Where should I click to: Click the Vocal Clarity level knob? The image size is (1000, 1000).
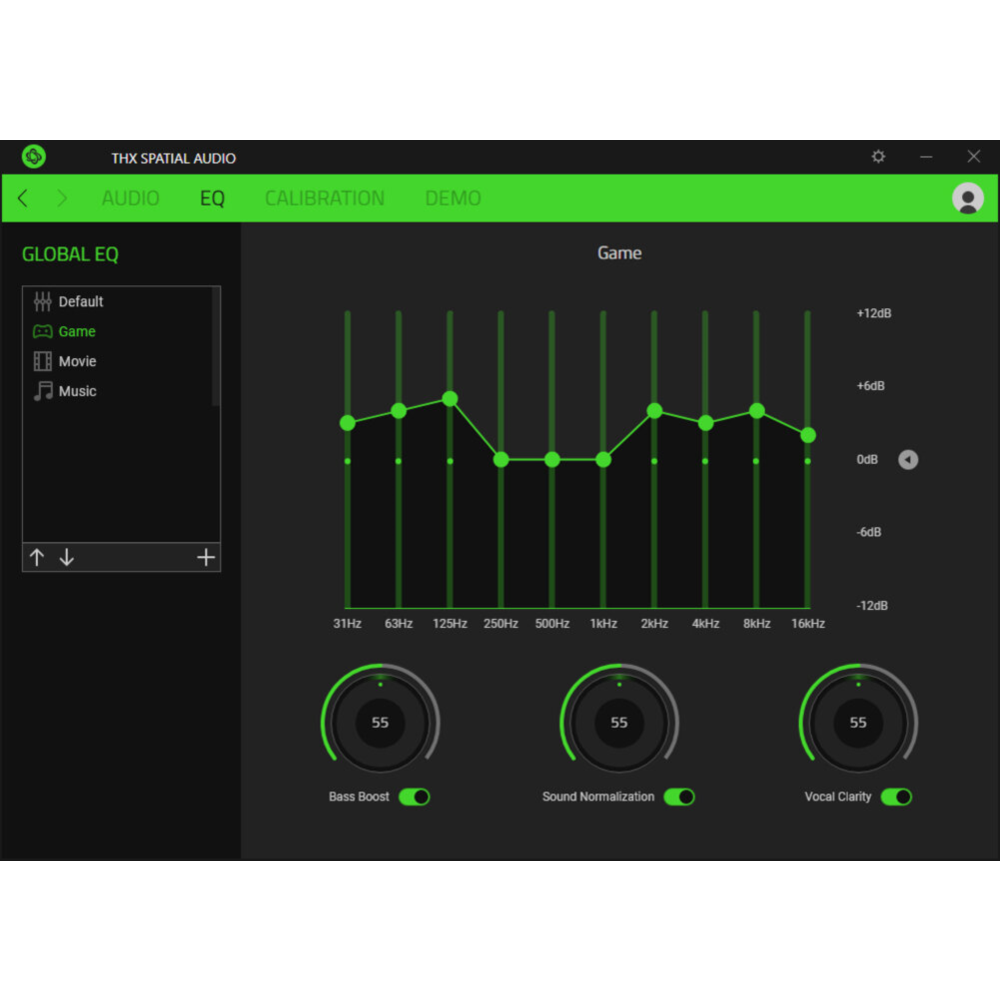[858, 723]
